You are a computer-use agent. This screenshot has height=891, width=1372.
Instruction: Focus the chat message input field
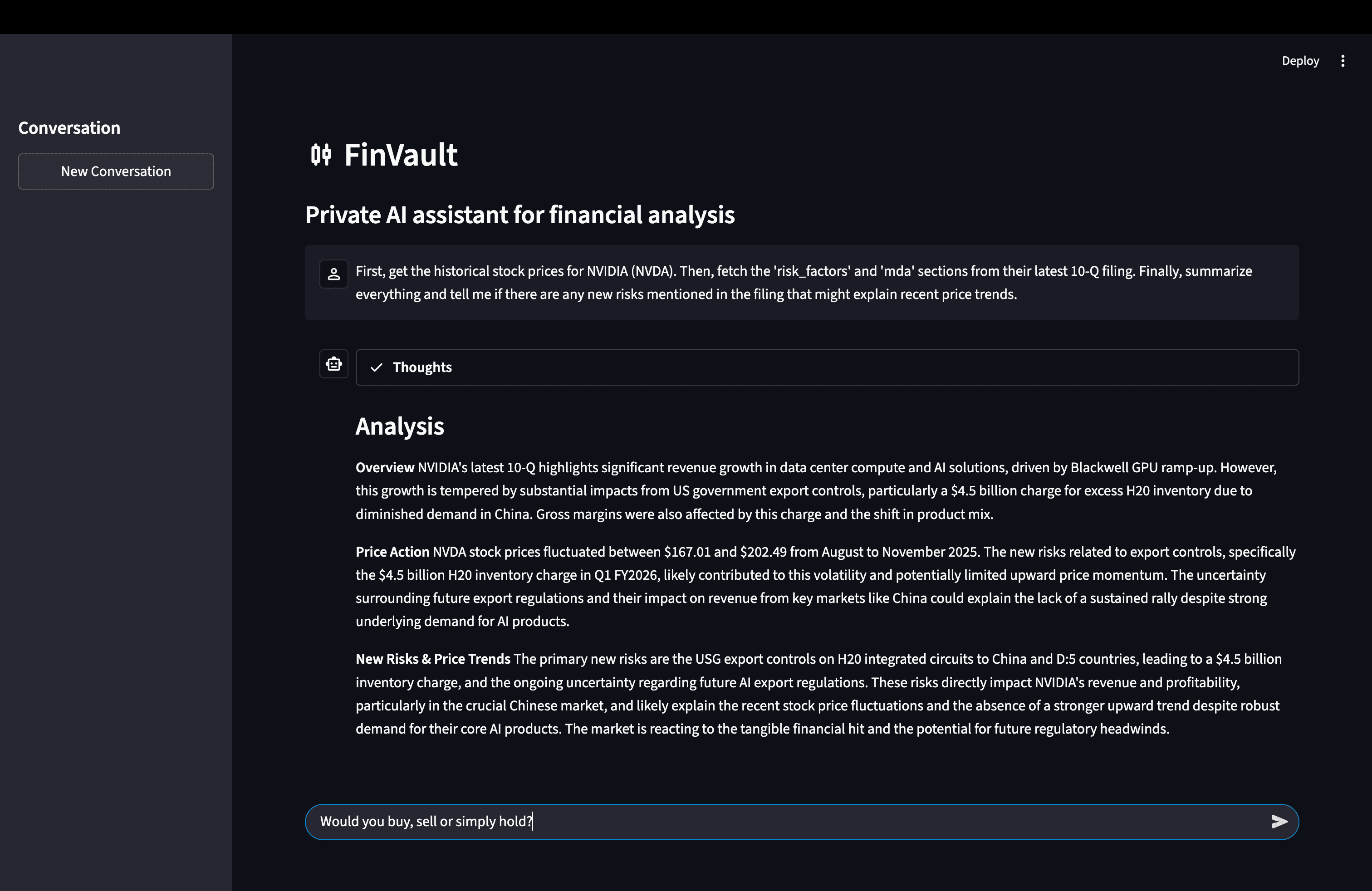784,821
